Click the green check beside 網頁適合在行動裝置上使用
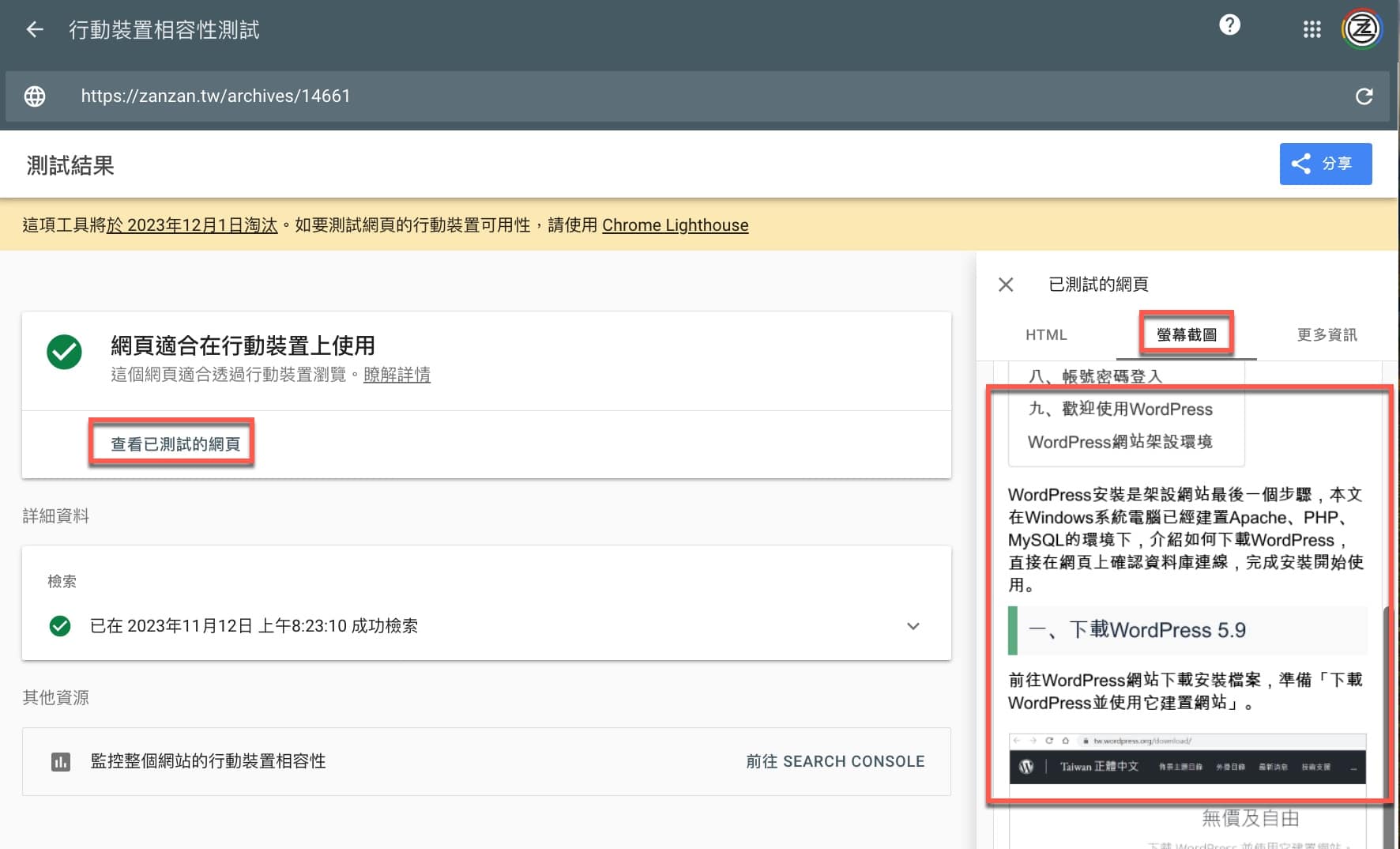 coord(64,353)
